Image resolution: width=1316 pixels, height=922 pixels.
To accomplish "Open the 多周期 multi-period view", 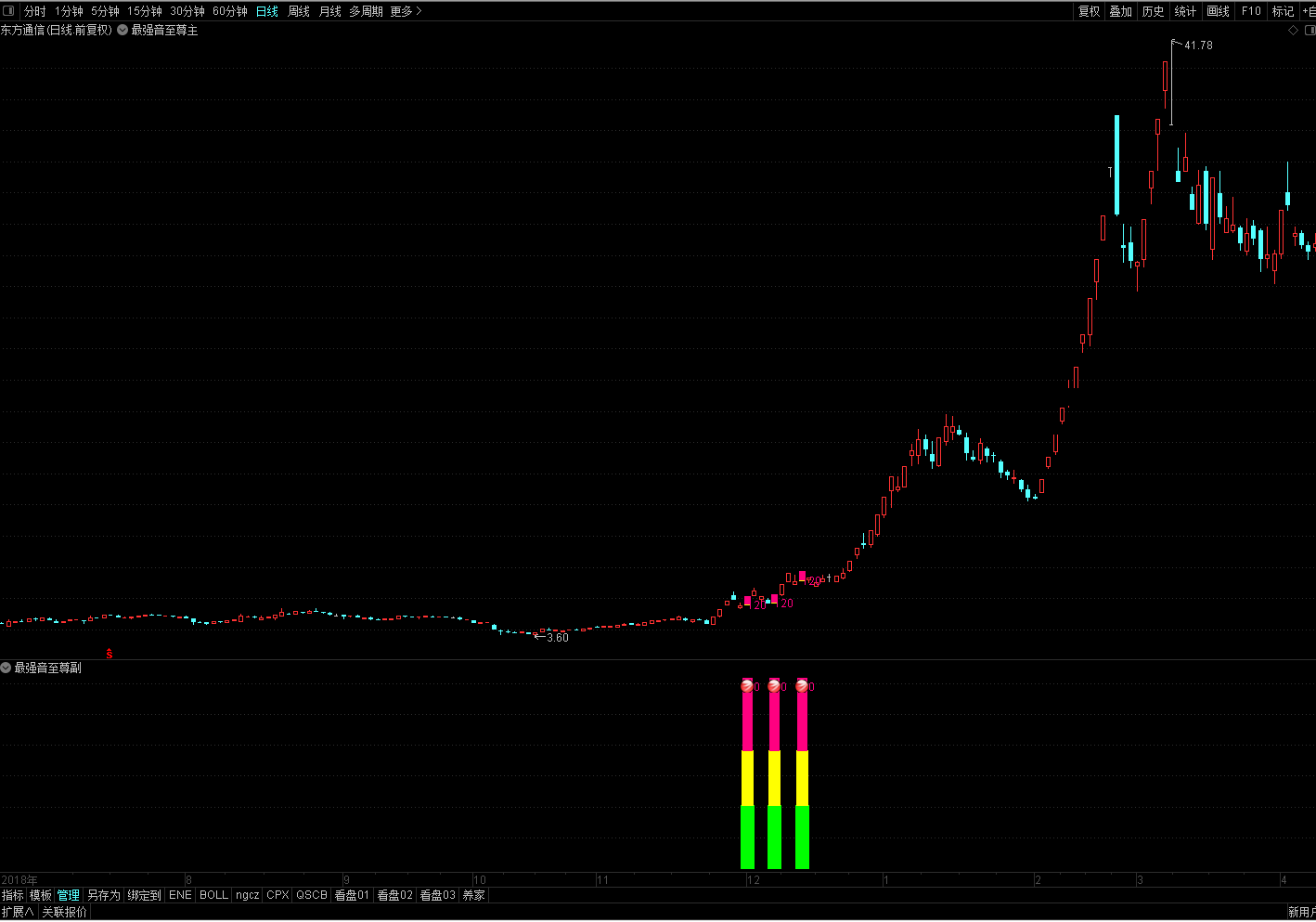I will point(366,11).
